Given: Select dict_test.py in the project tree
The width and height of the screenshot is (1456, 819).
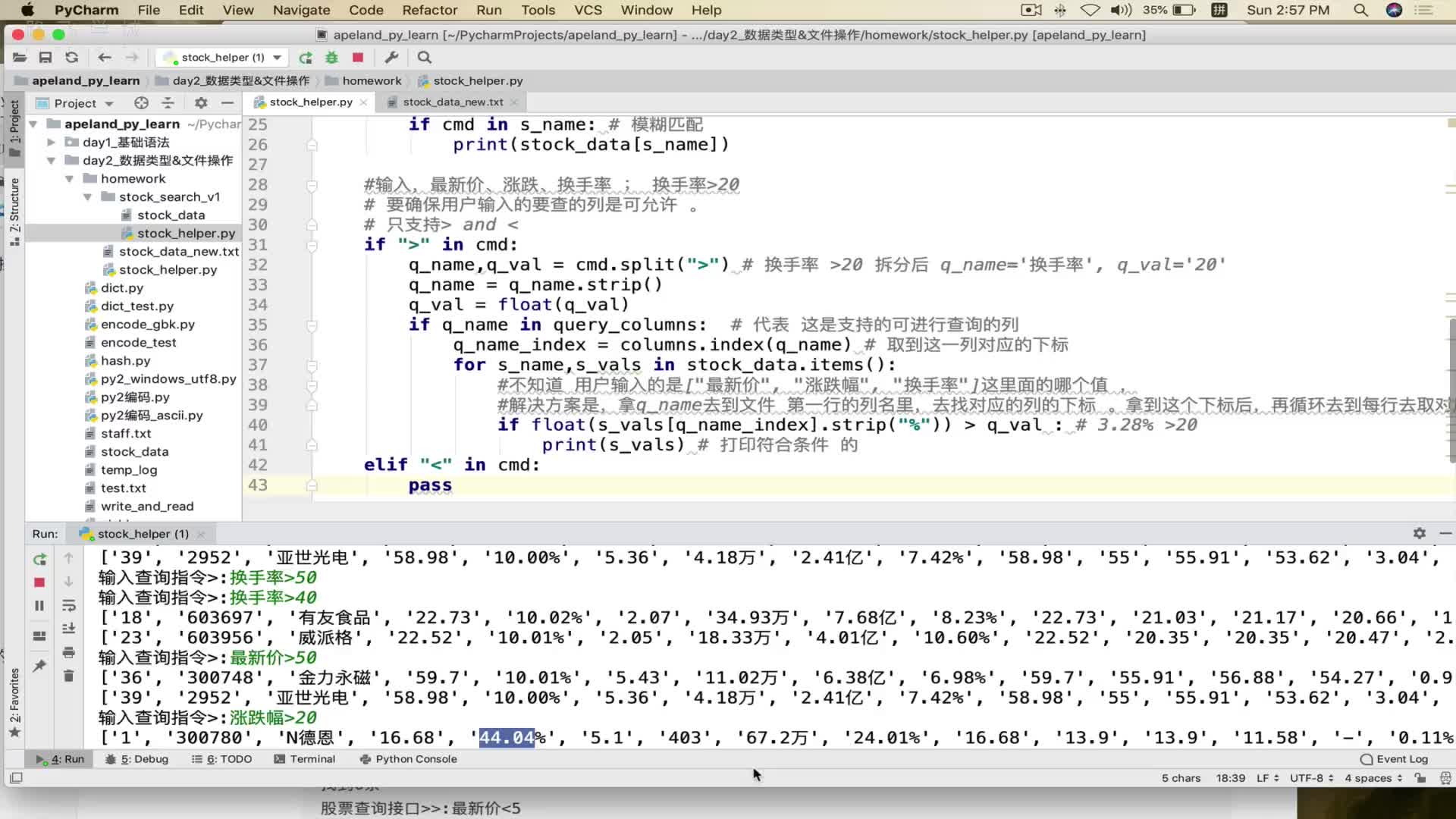Looking at the screenshot, I should [136, 306].
